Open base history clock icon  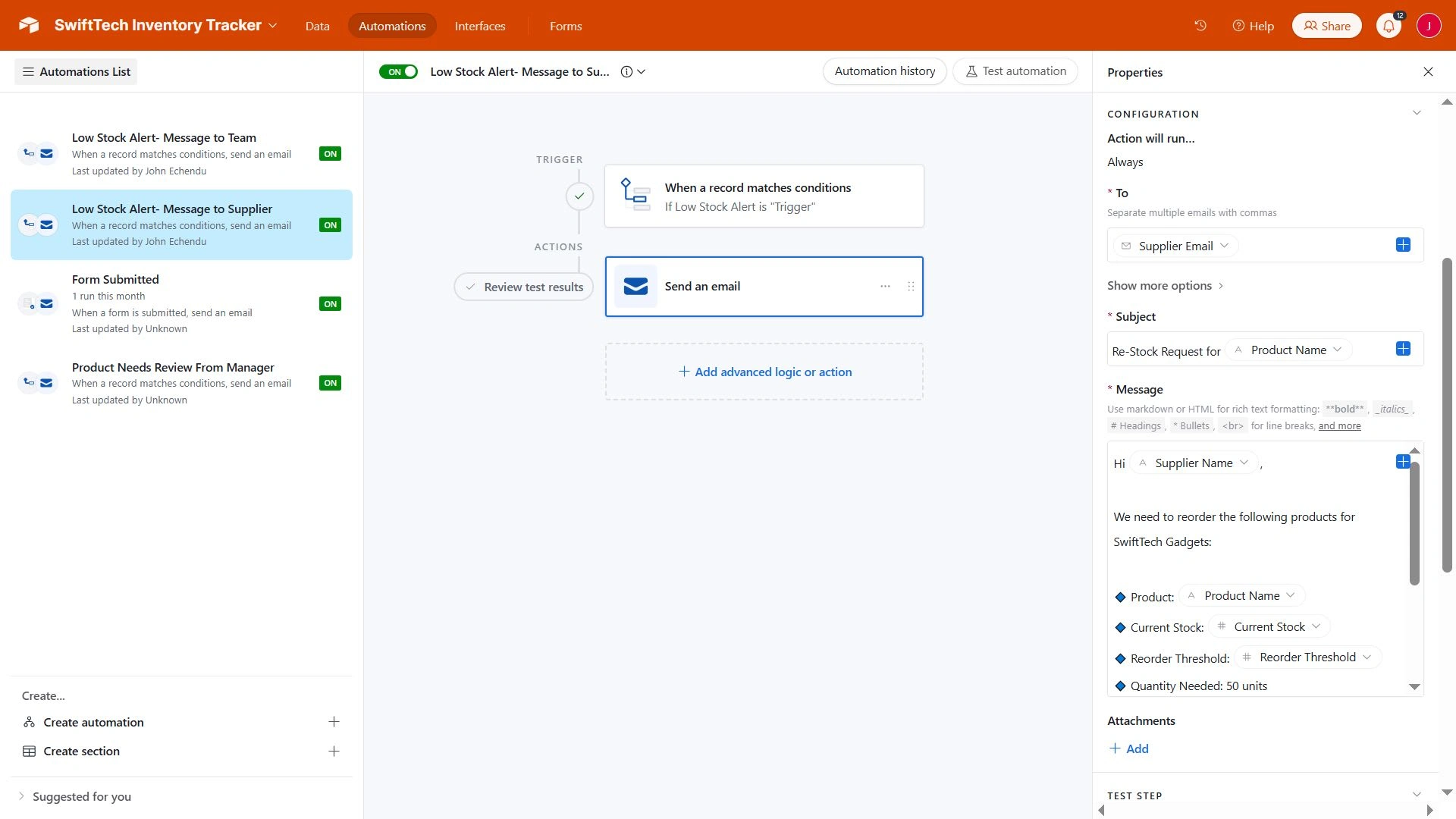click(x=1200, y=26)
